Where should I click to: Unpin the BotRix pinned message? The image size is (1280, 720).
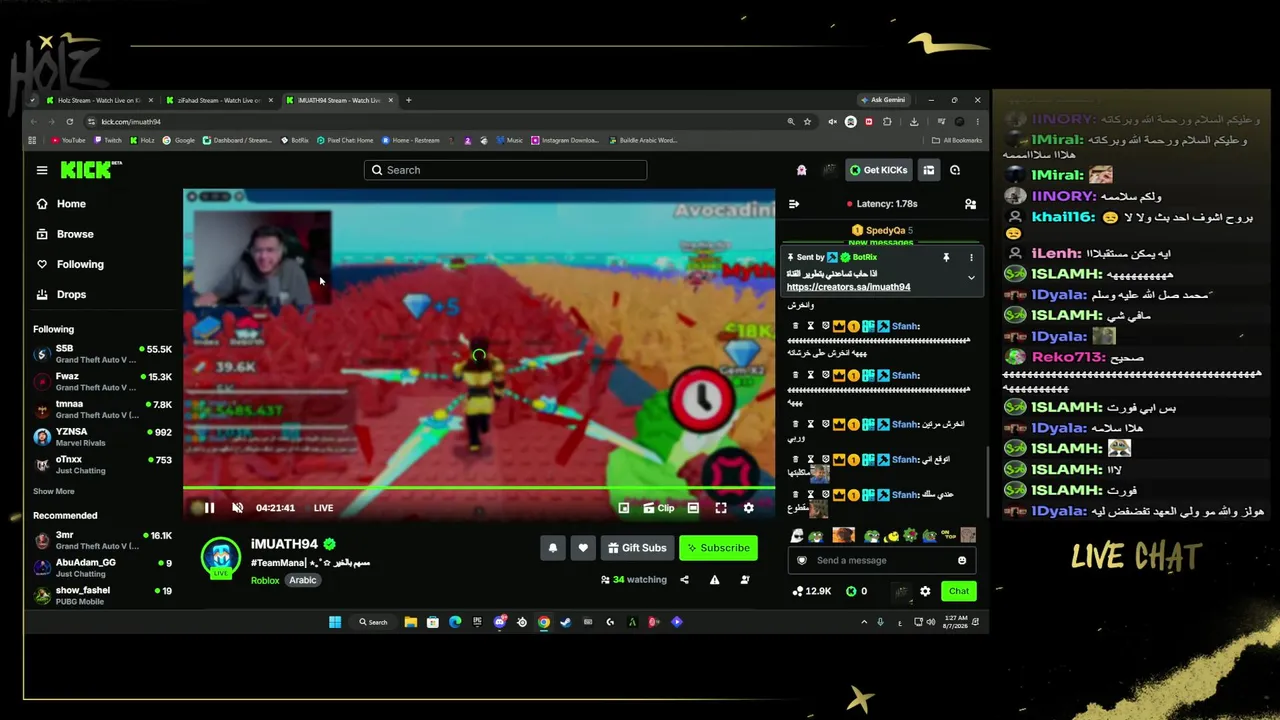coord(946,258)
